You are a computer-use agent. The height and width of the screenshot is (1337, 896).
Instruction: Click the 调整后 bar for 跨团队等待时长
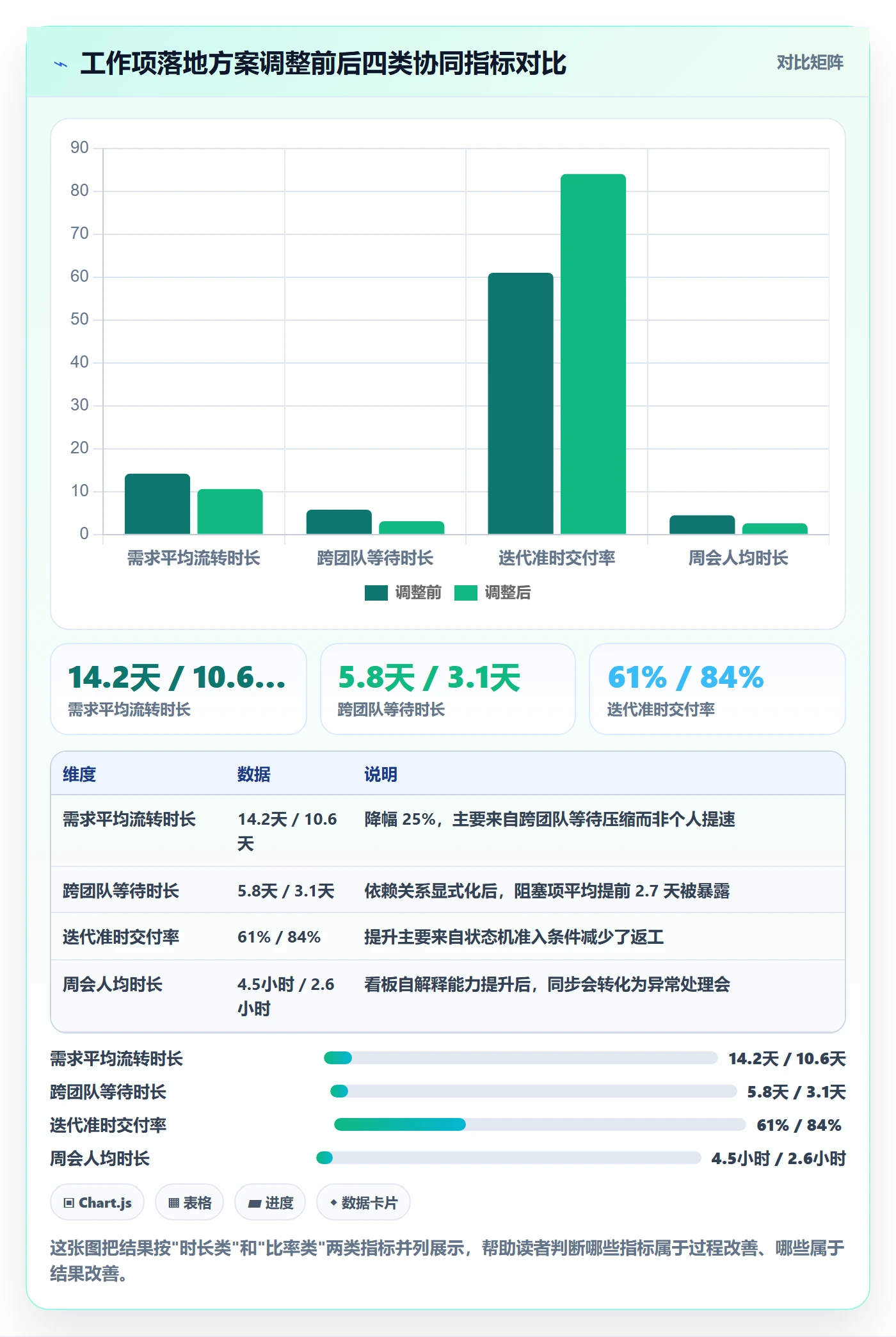click(x=412, y=528)
